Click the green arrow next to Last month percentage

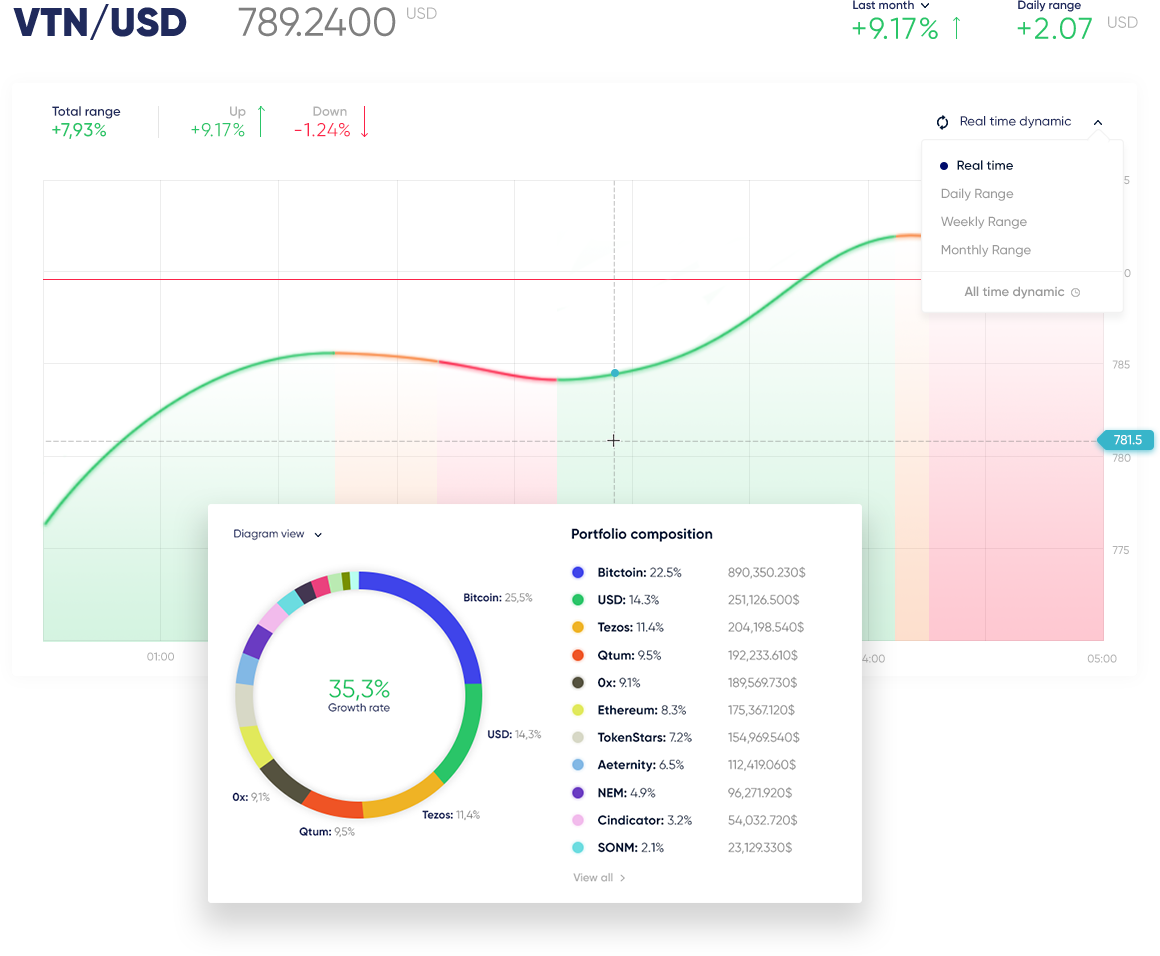tap(956, 28)
